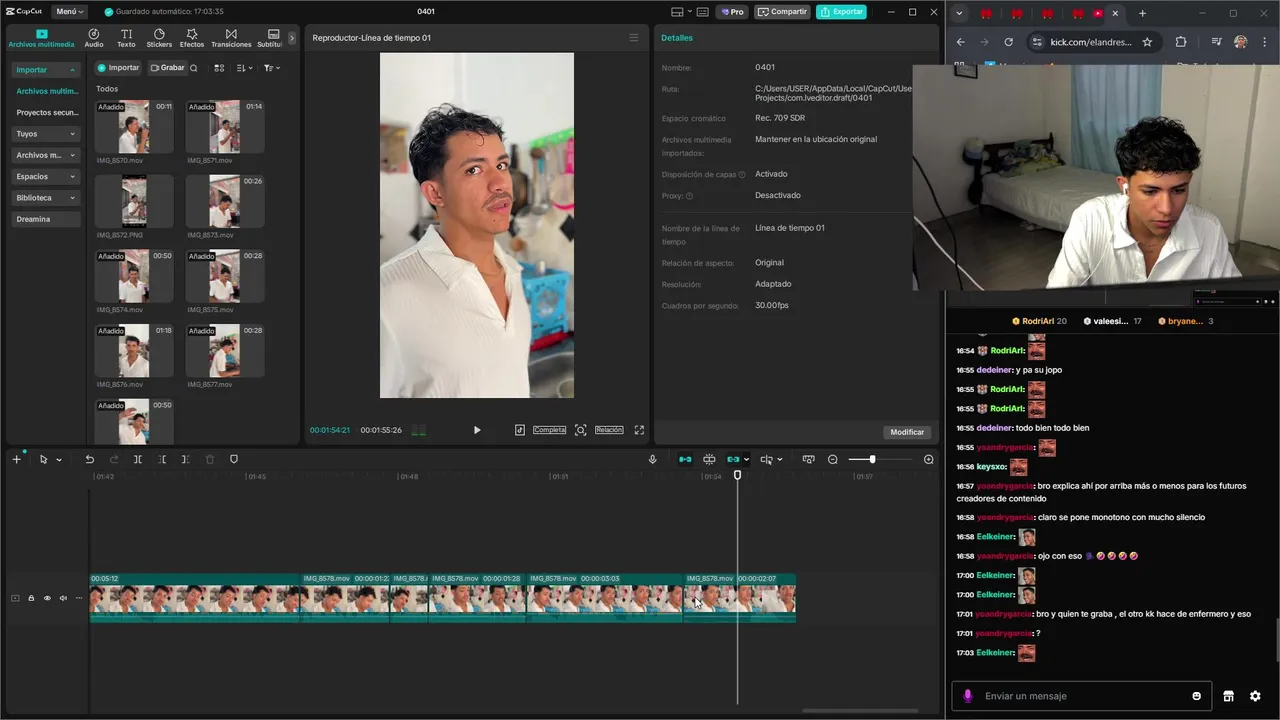Viewport: 1280px width, 720px height.
Task: Click the microphone voiceover record icon
Action: (652, 459)
